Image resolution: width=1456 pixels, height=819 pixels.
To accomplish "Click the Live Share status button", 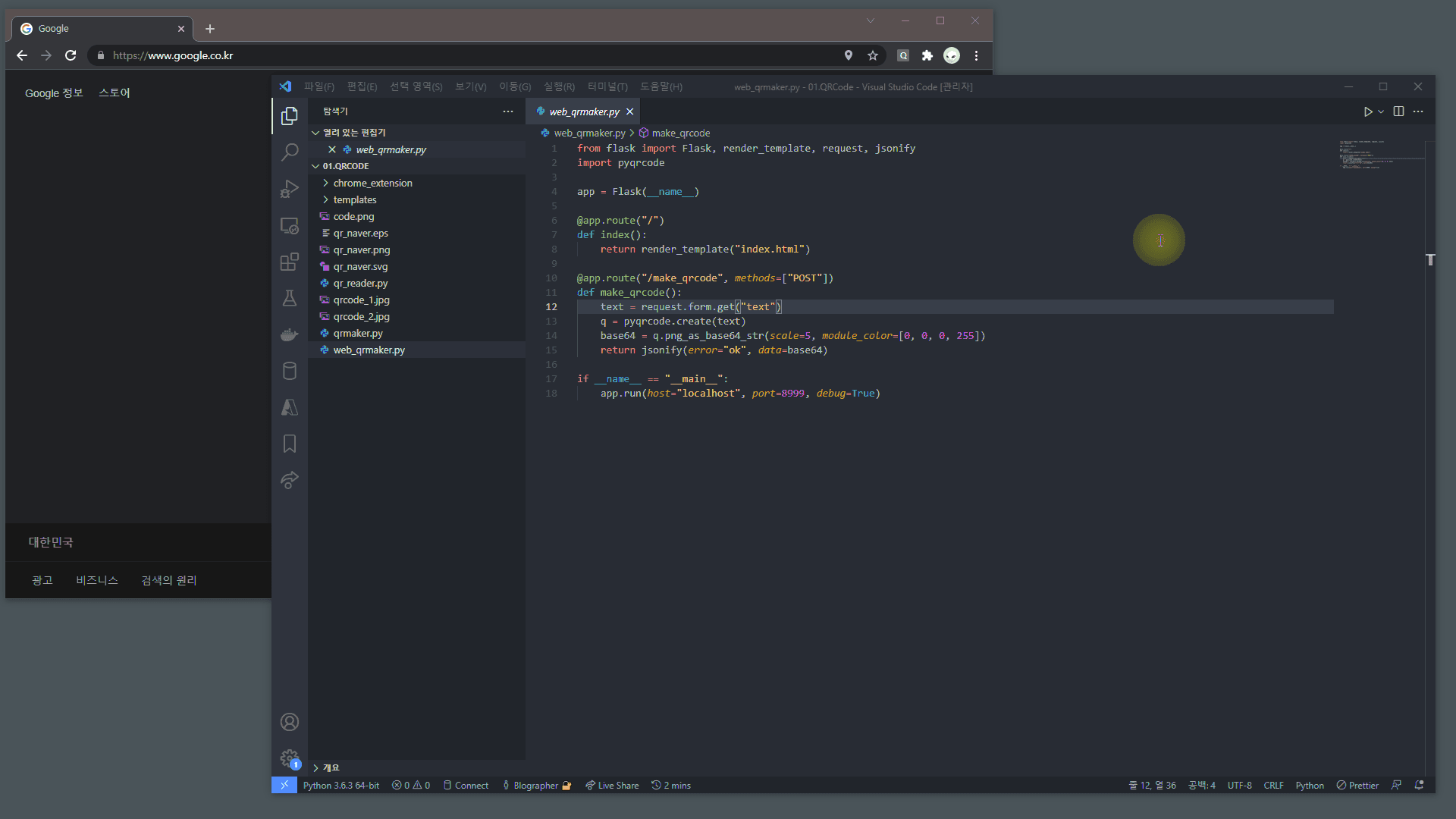I will 612,786.
